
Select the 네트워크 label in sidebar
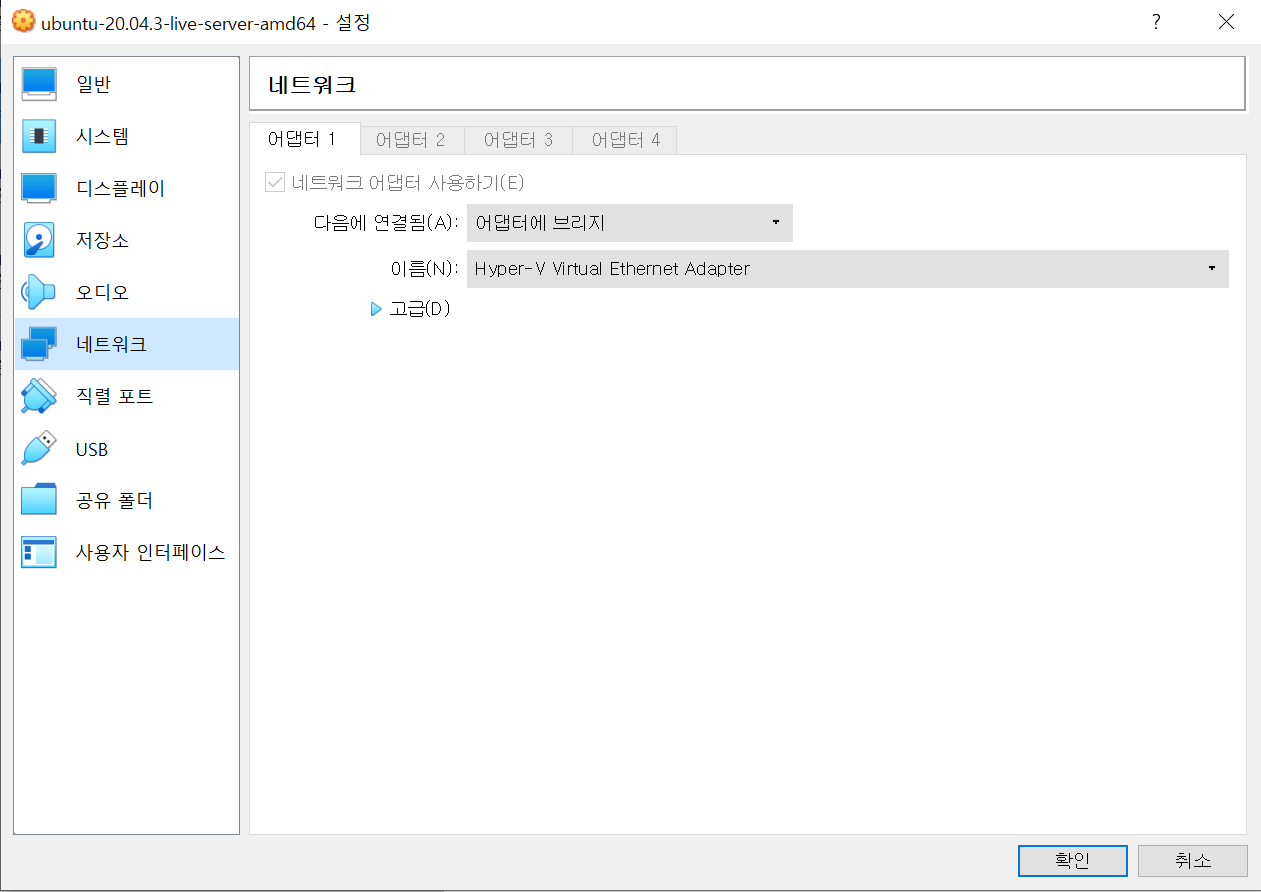[x=111, y=345]
